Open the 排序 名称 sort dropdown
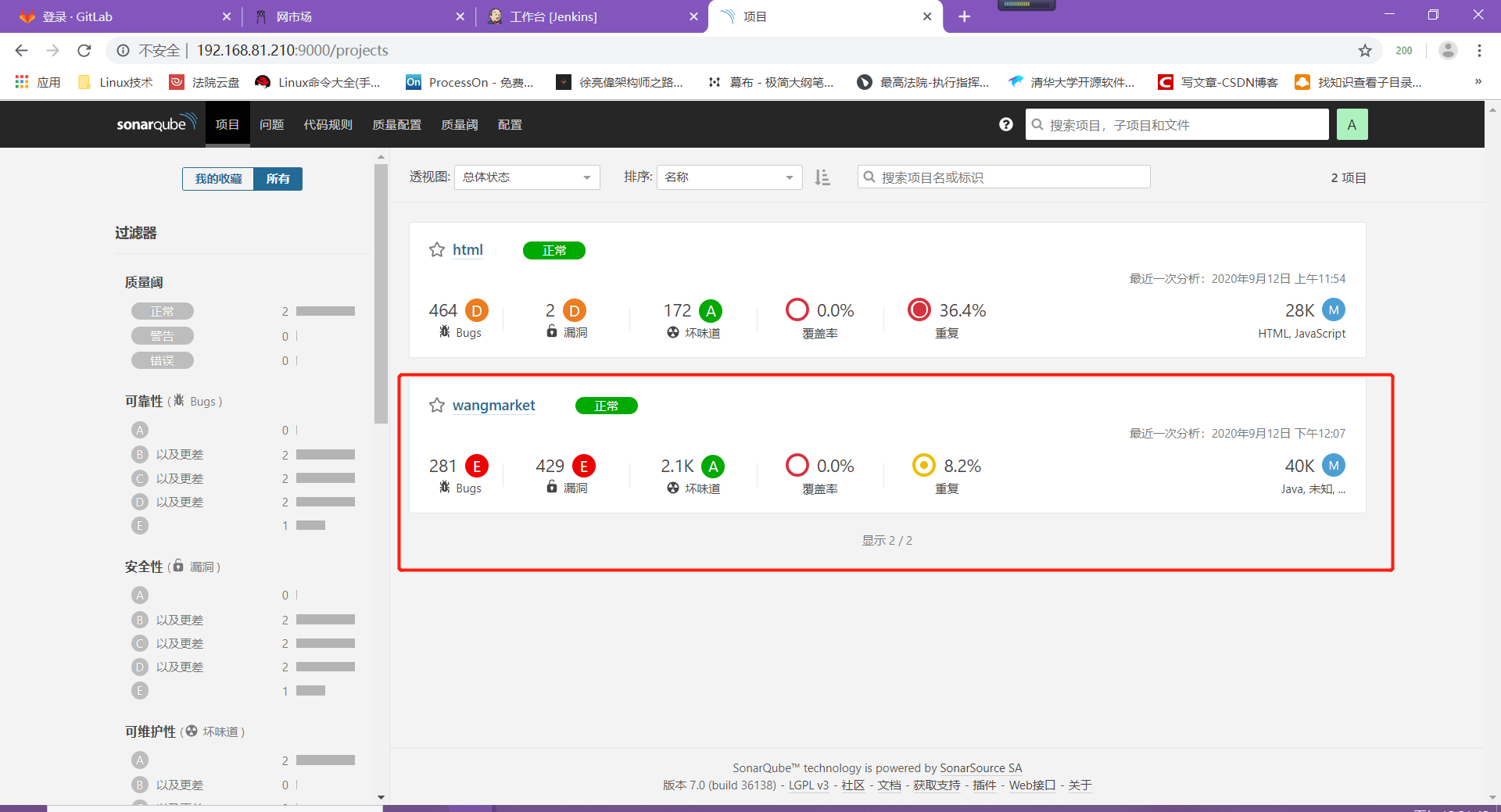1501x812 pixels. click(729, 177)
